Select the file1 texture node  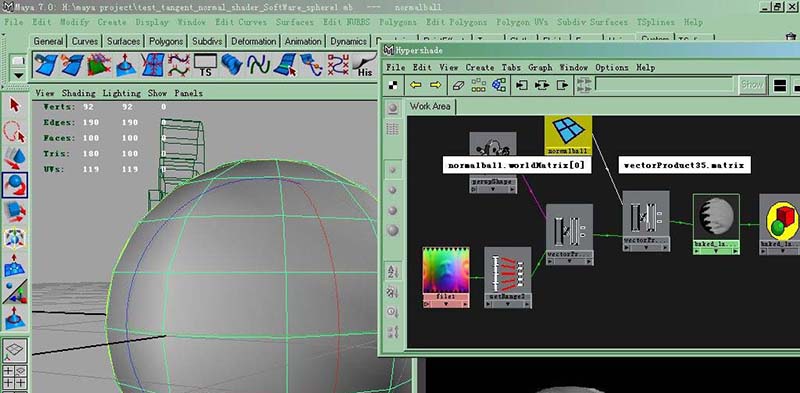pos(446,277)
